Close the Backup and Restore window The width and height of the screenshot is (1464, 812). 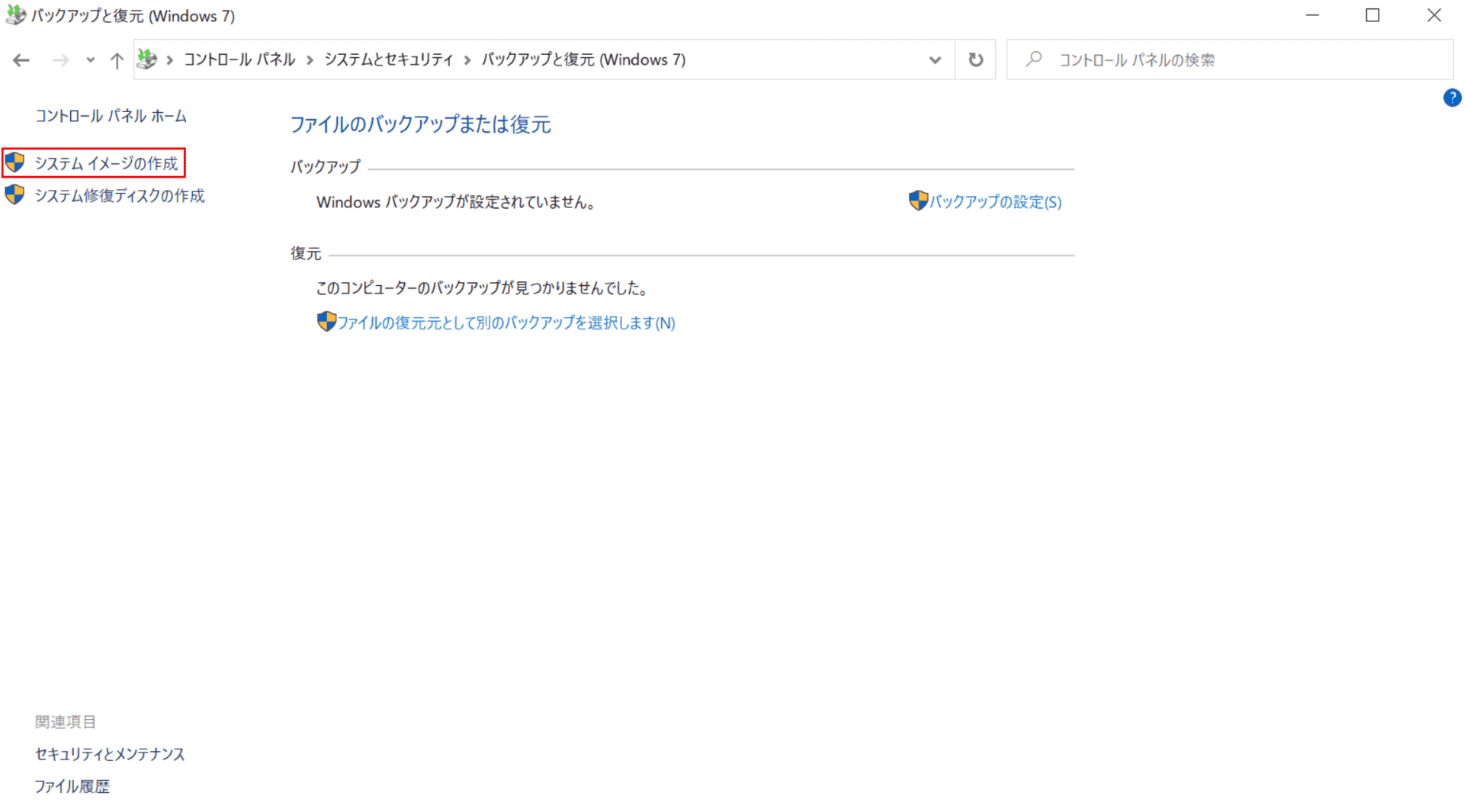tap(1433, 15)
